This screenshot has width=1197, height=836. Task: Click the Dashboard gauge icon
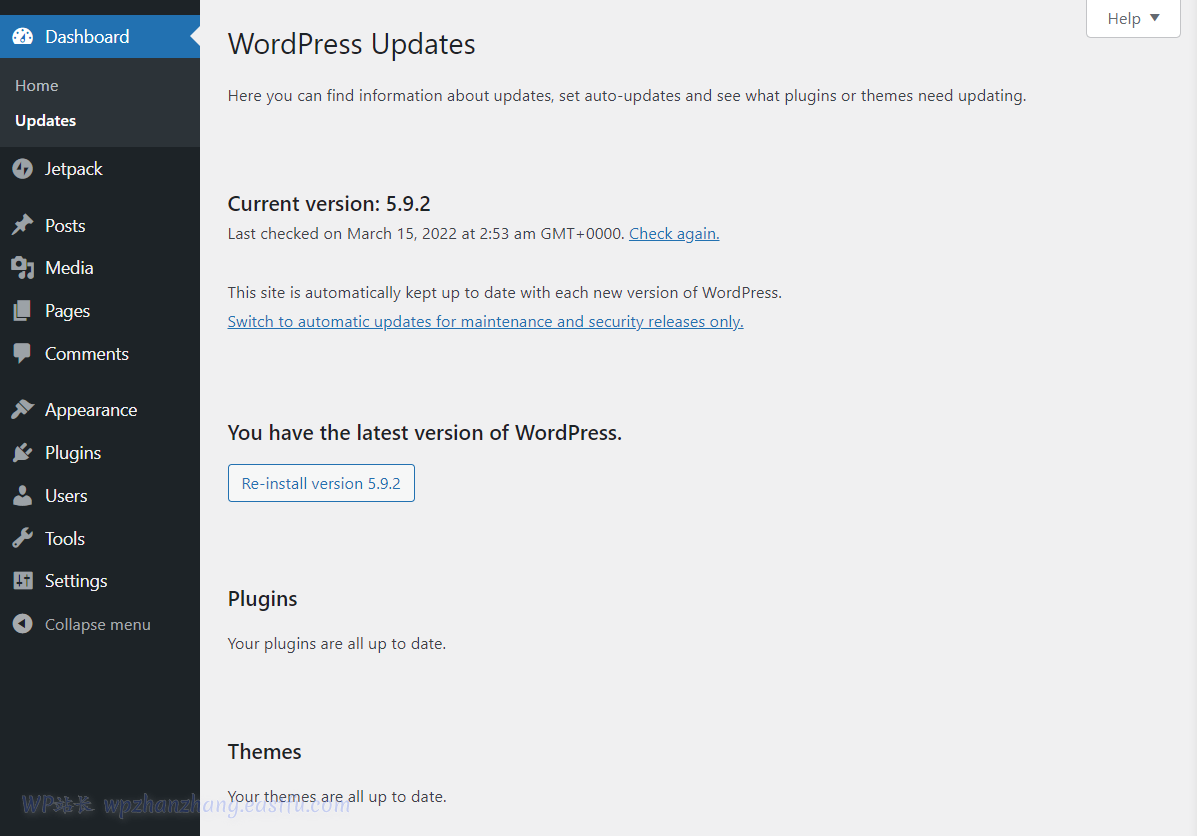22,37
